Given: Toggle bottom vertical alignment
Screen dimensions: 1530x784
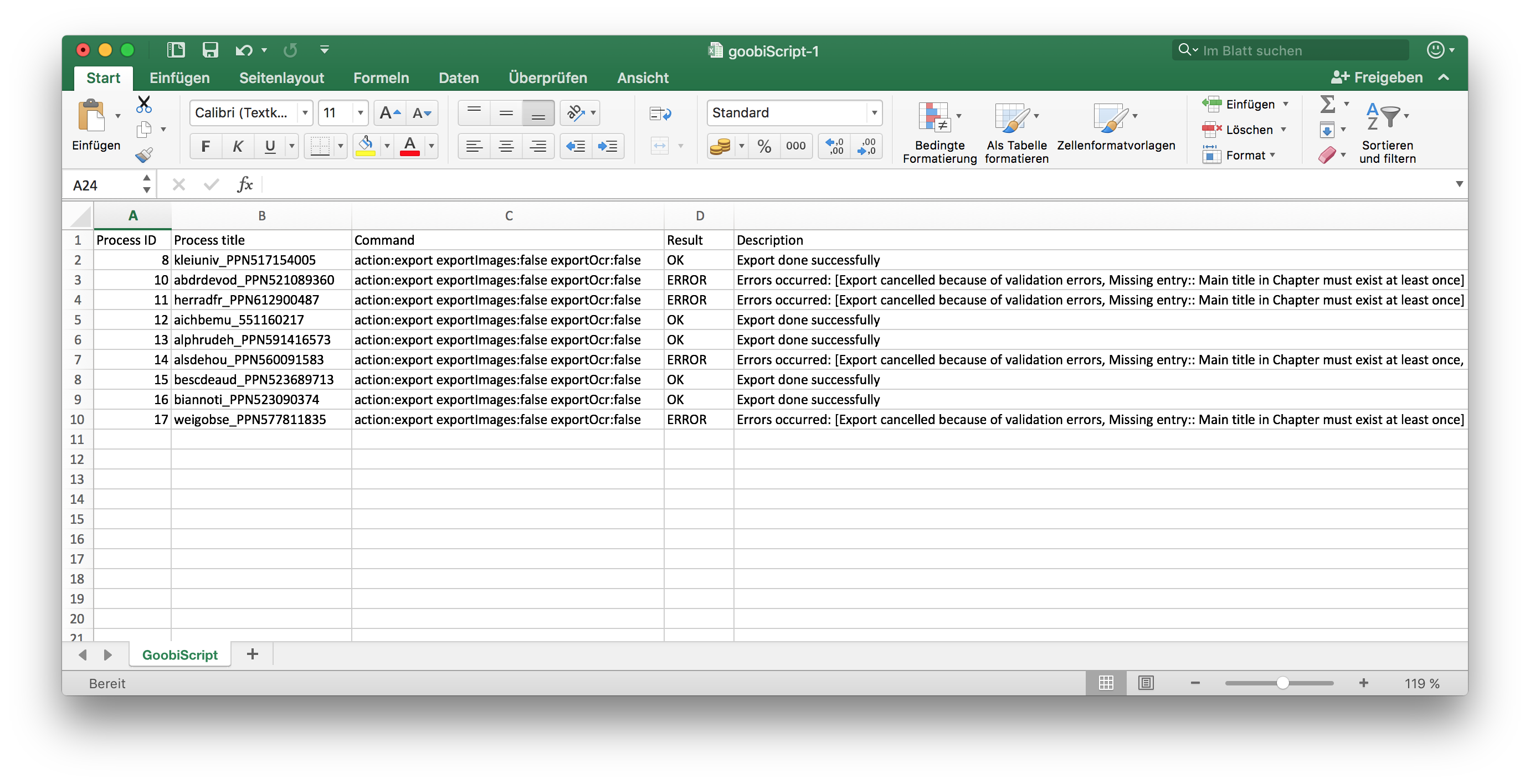Looking at the screenshot, I should pyautogui.click(x=538, y=113).
